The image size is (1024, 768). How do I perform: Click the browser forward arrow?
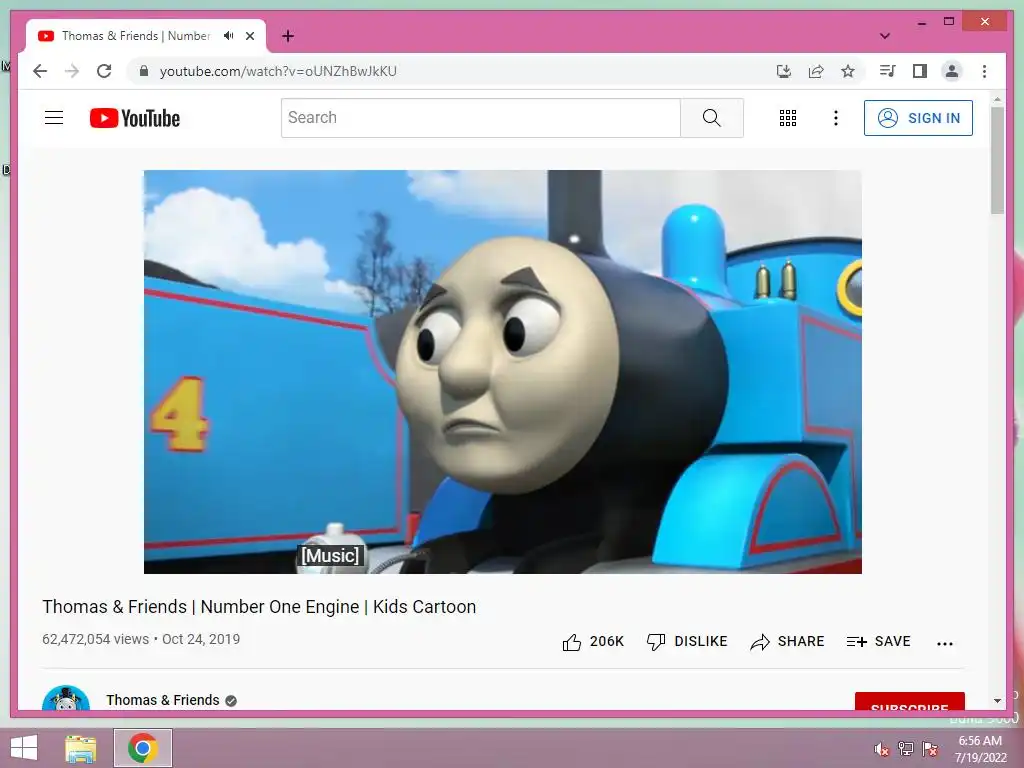[72, 71]
